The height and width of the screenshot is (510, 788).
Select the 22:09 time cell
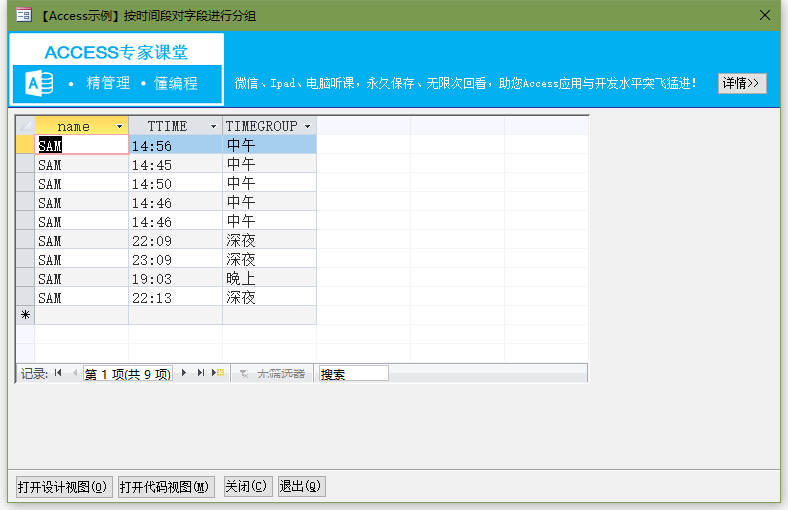[x=176, y=240]
